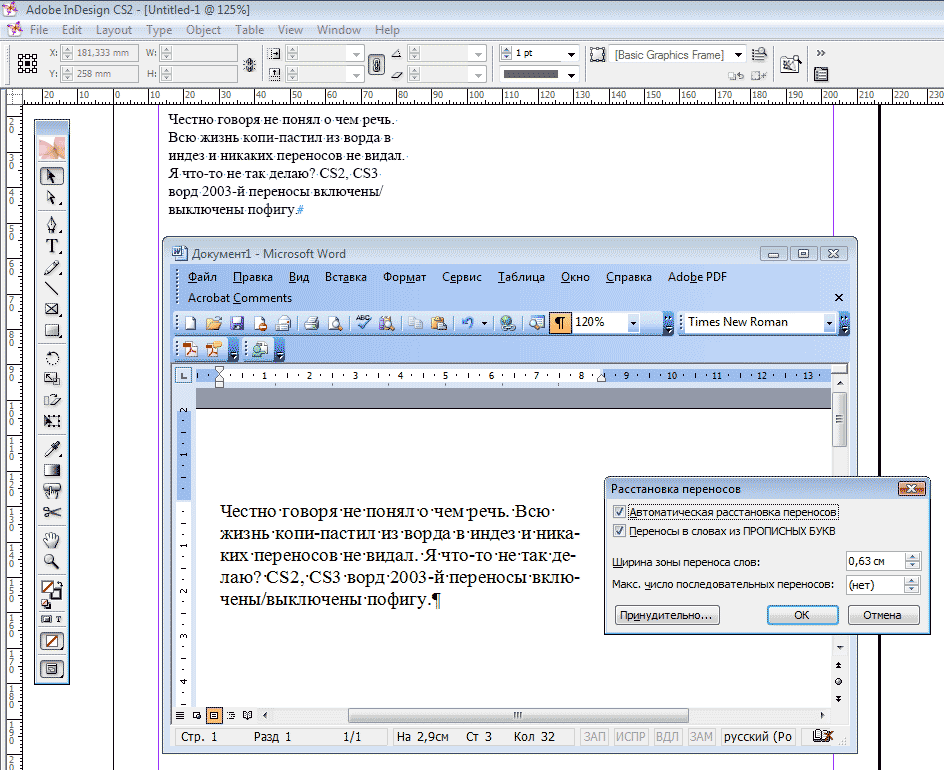Select the Scale tool

coord(52,379)
